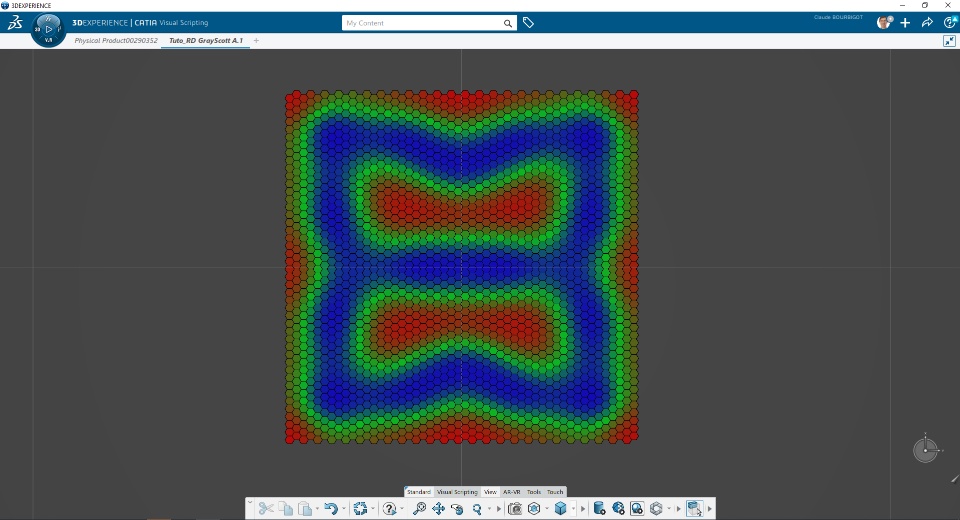Click the hexagon view mode icon
This screenshot has width=960, height=520.
point(534,508)
